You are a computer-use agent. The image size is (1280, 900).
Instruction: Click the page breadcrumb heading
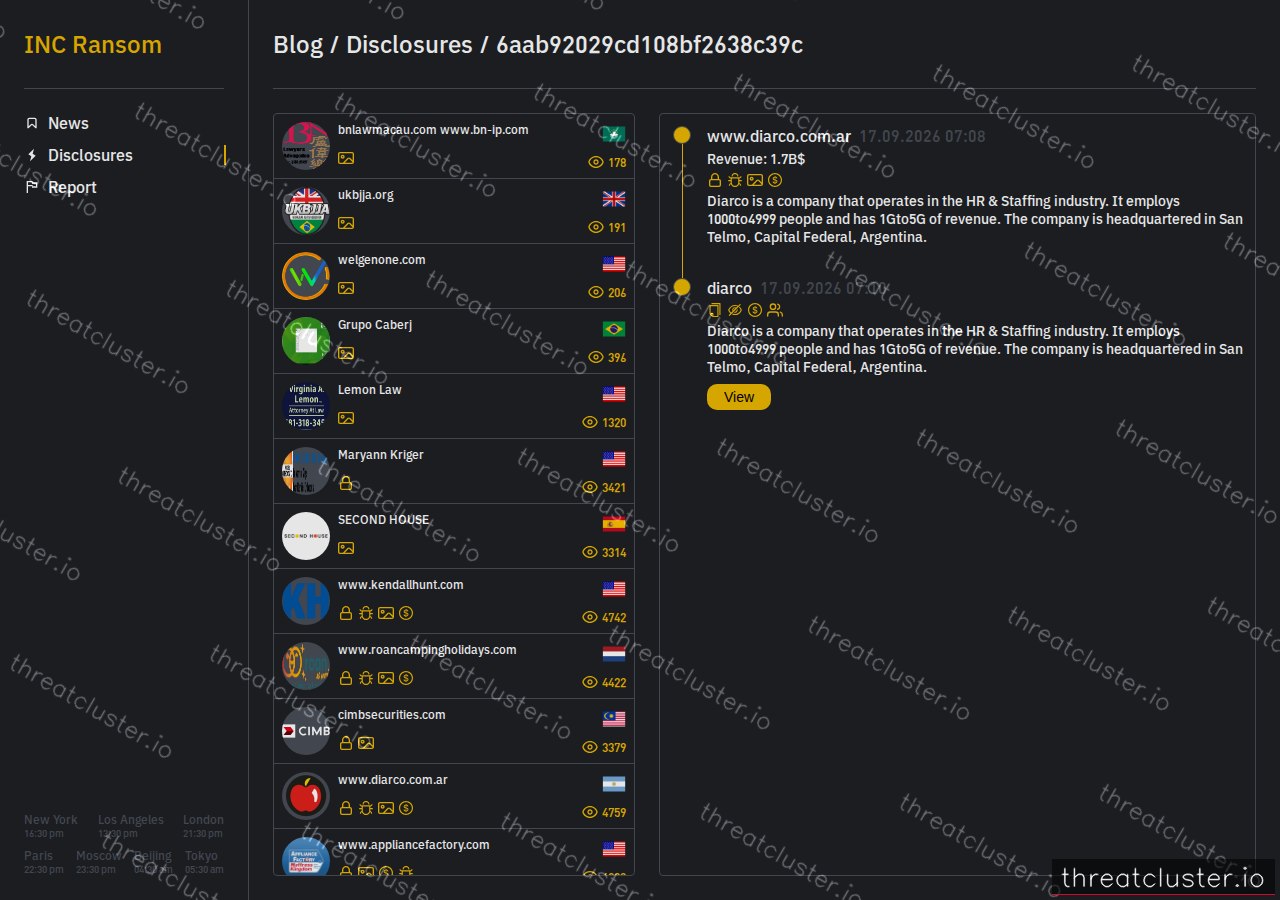538,45
